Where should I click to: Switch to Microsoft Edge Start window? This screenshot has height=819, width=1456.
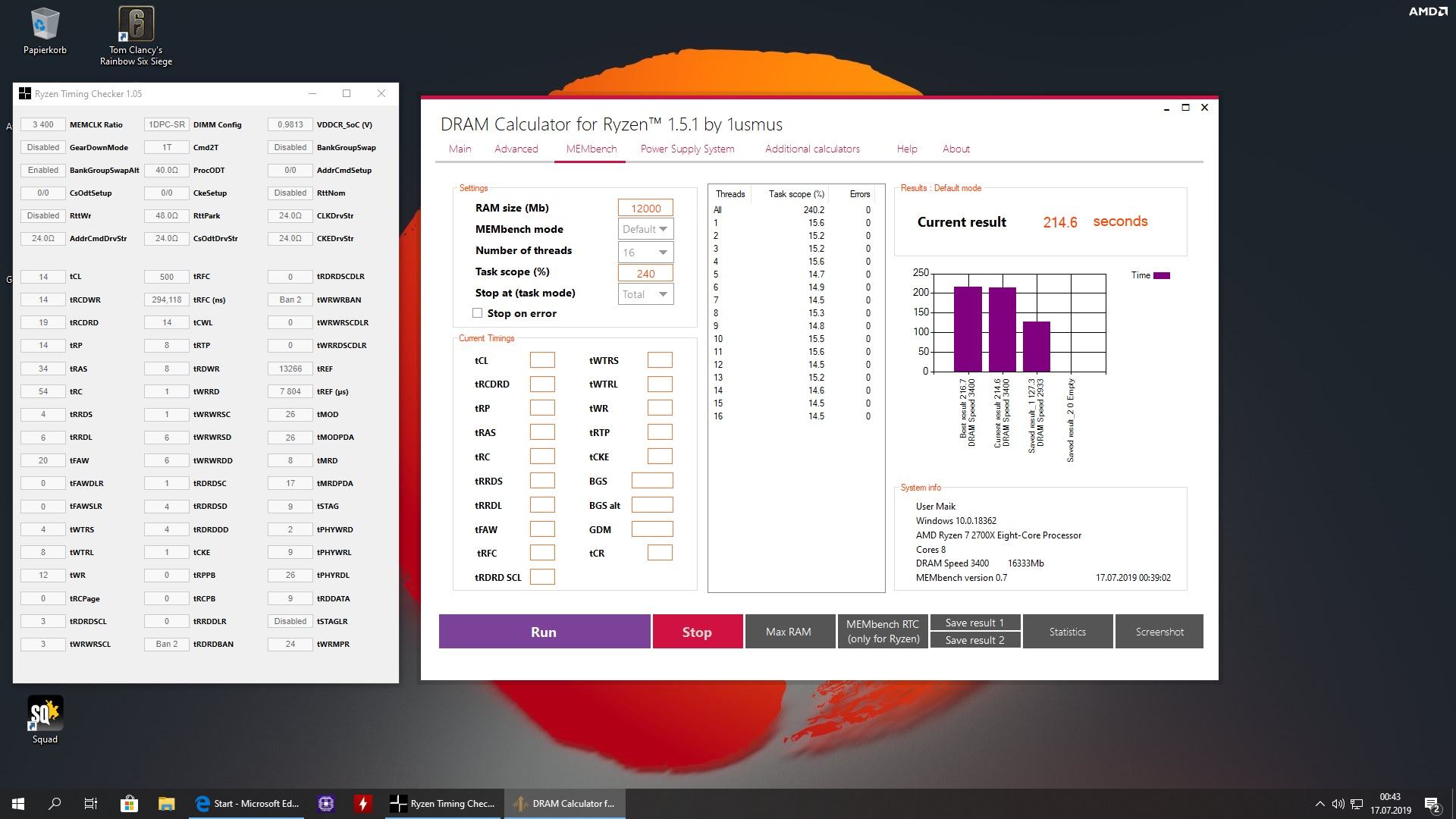(x=246, y=804)
